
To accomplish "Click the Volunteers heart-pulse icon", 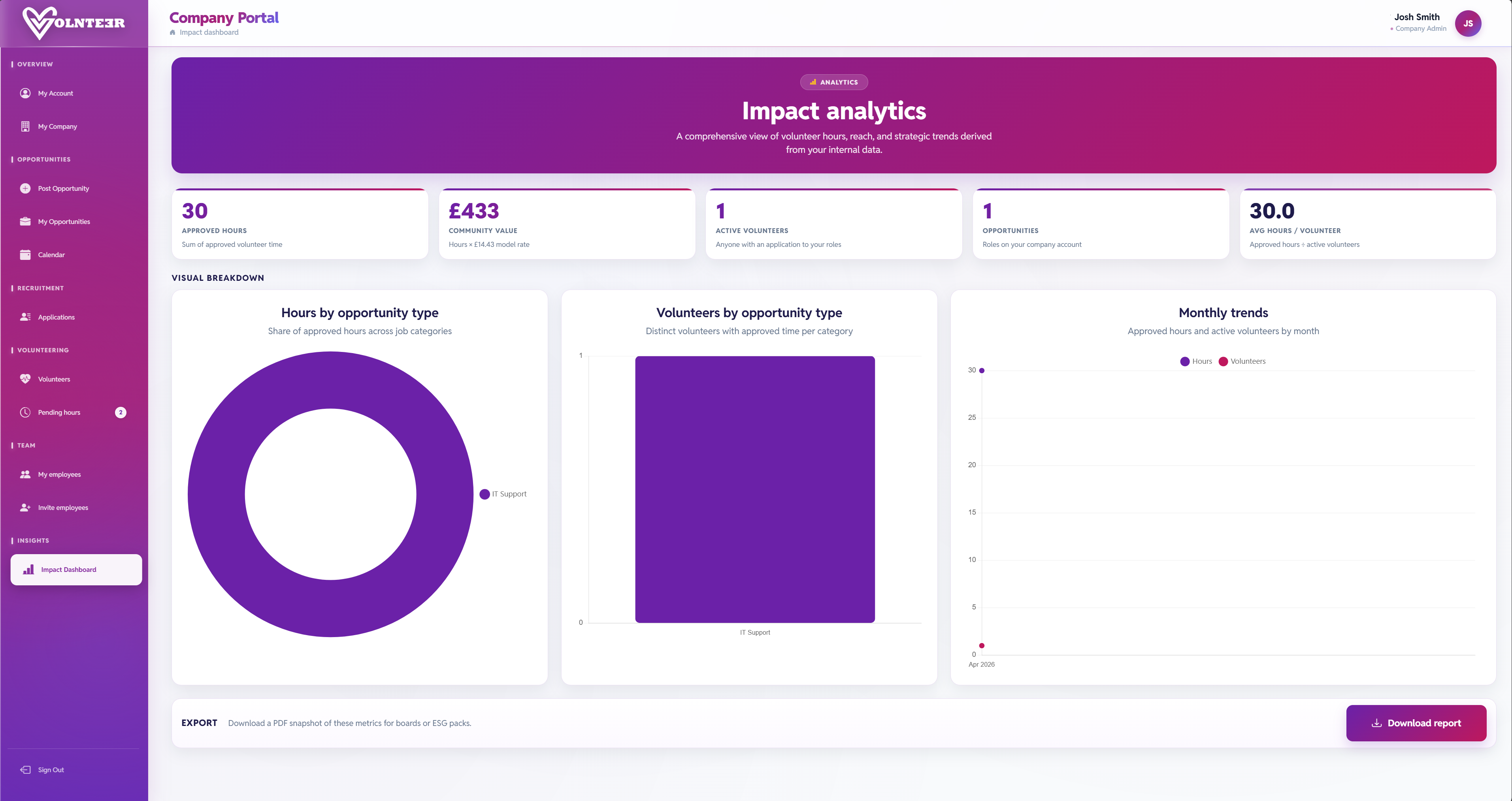I will 25,379.
